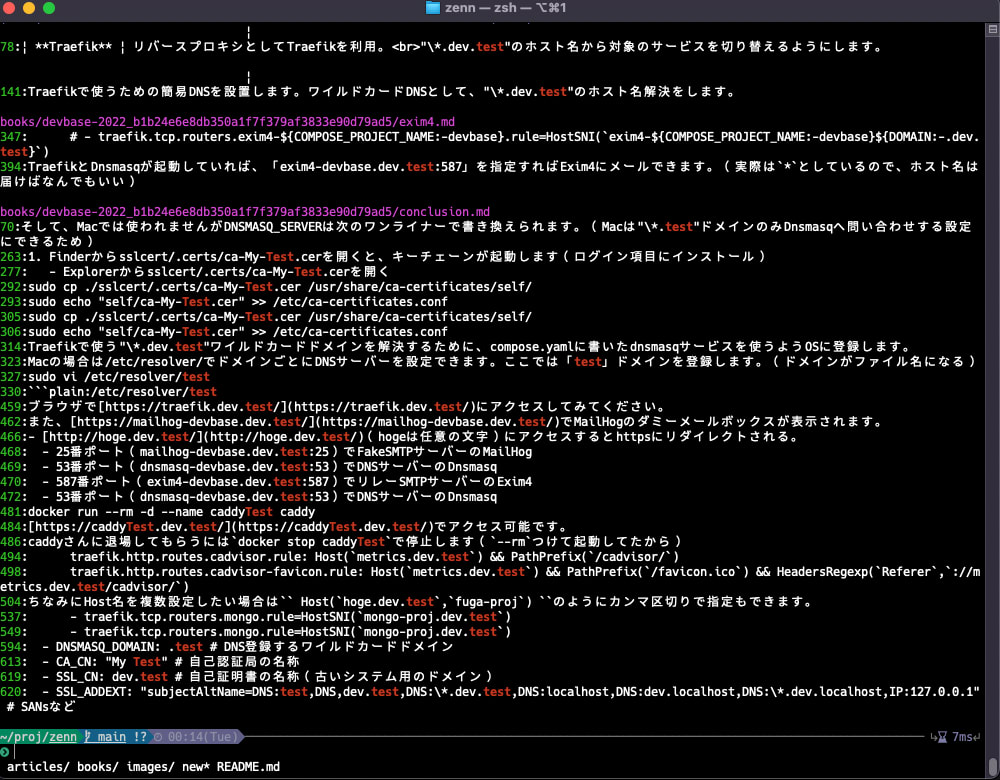This screenshot has width=1000, height=780.
Task: Click line 549 mongo HostSNI rule
Action: coord(290,631)
